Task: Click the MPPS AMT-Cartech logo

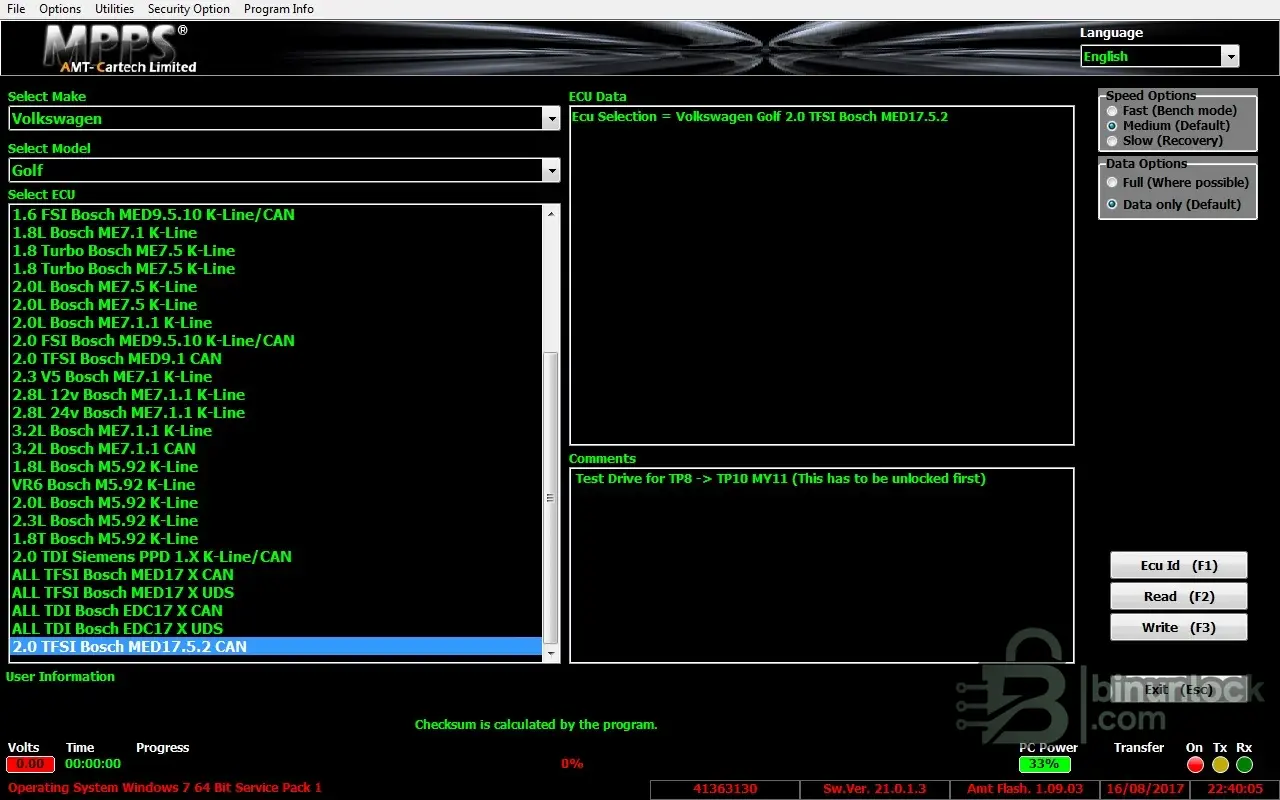Action: point(120,48)
